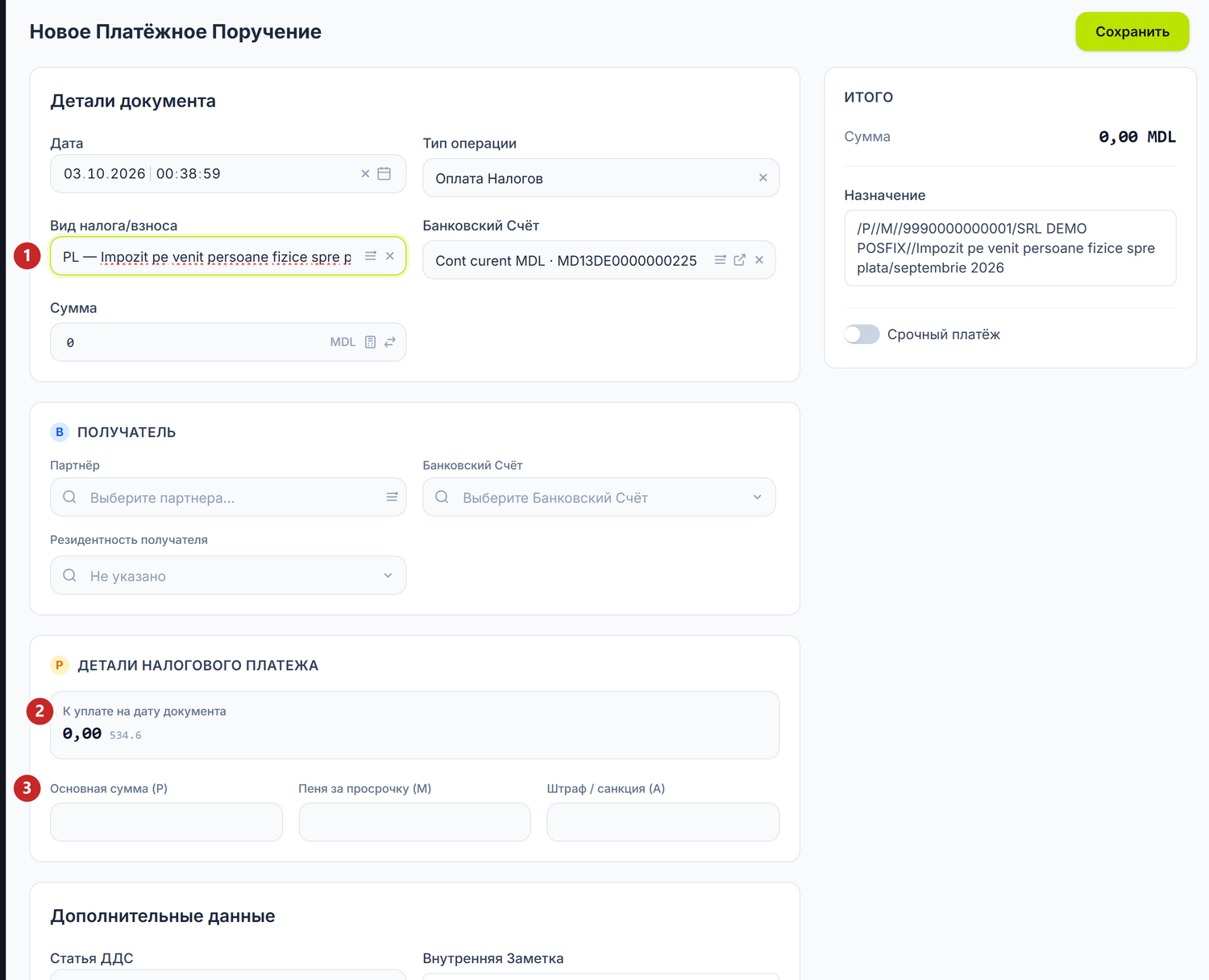Expand the Резидентность получателя dropdown
This screenshot has height=980, width=1209.
[388, 575]
